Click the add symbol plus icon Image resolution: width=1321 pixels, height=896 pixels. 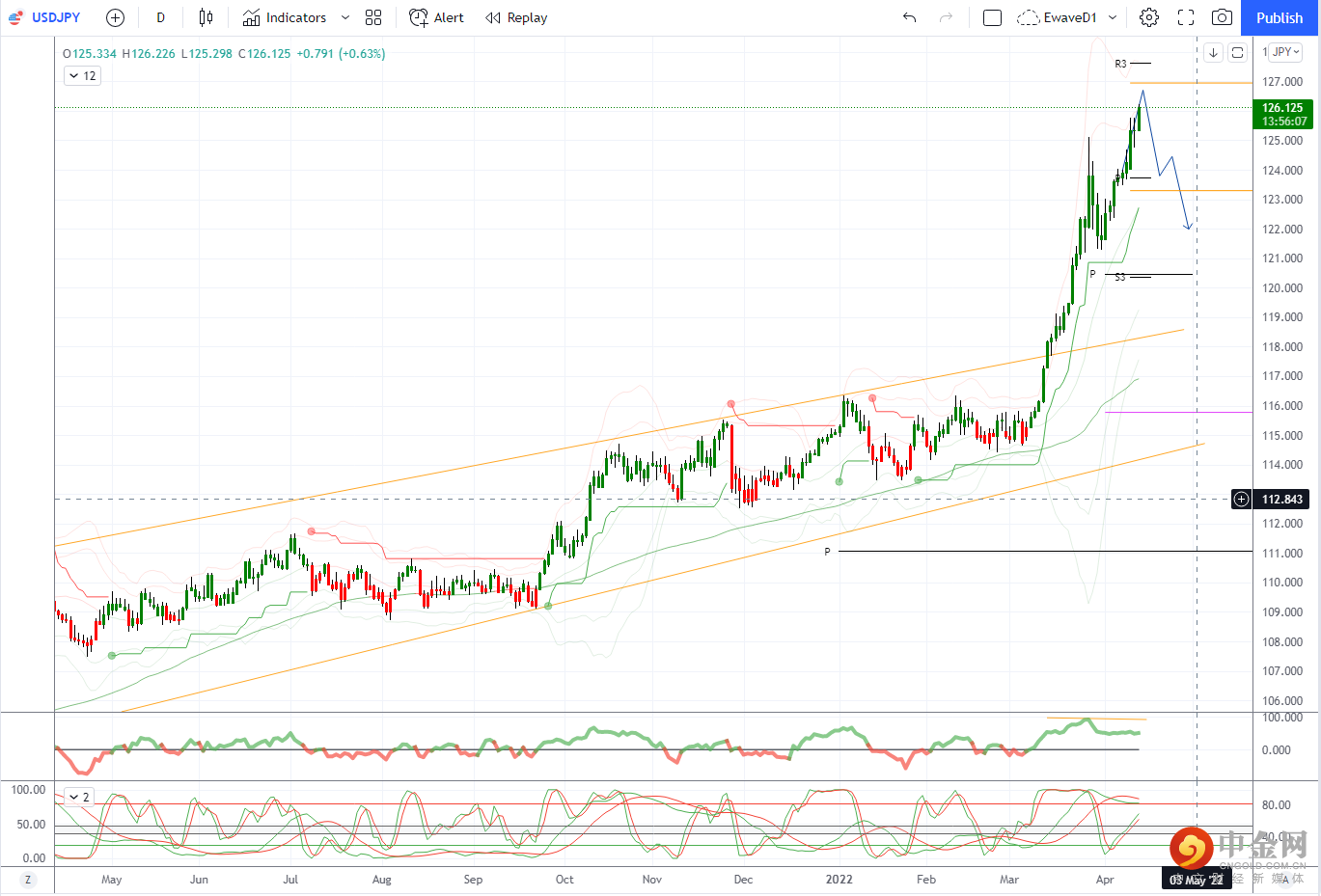coord(115,17)
